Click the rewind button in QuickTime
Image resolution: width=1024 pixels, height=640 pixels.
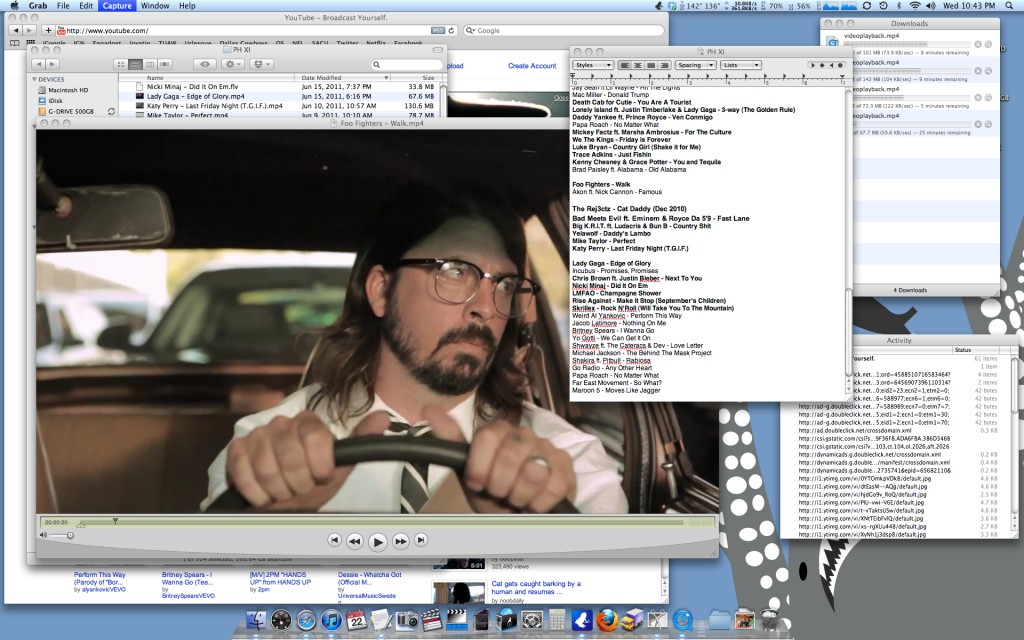tap(355, 541)
